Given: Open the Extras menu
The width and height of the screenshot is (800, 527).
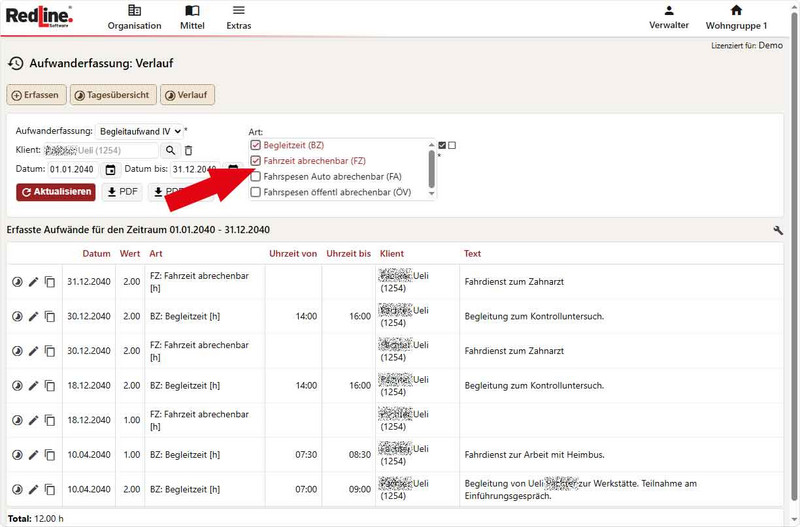Looking at the screenshot, I should 238,17.
